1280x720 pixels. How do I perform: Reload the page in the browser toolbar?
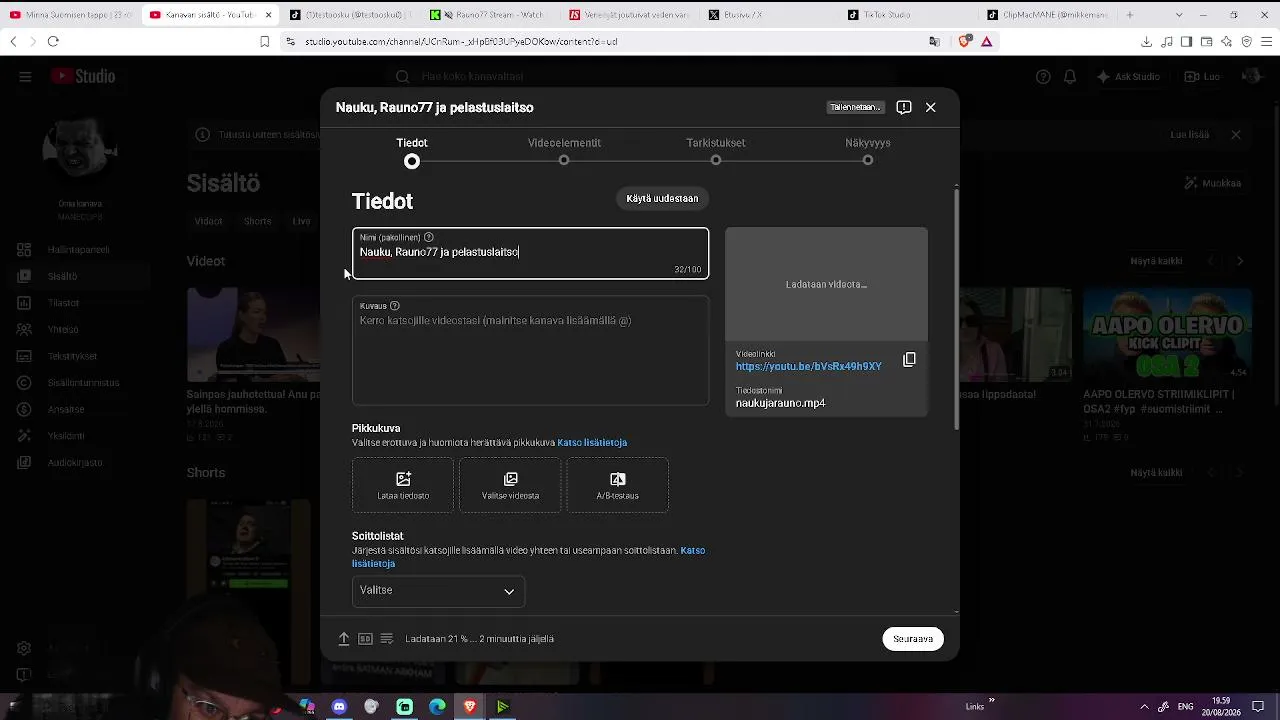click(x=53, y=41)
